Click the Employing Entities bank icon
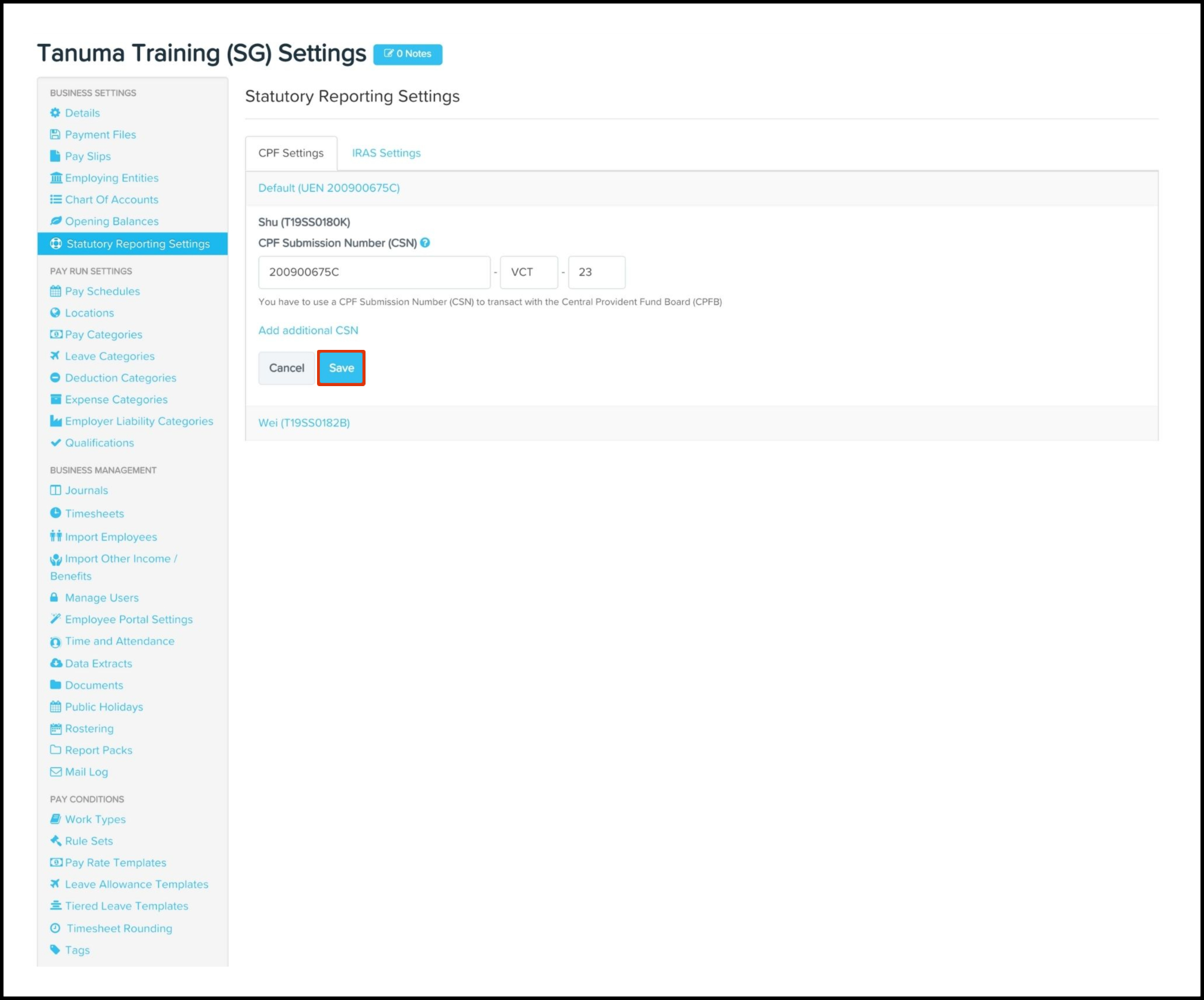Image resolution: width=1204 pixels, height=1000 pixels. tap(55, 178)
